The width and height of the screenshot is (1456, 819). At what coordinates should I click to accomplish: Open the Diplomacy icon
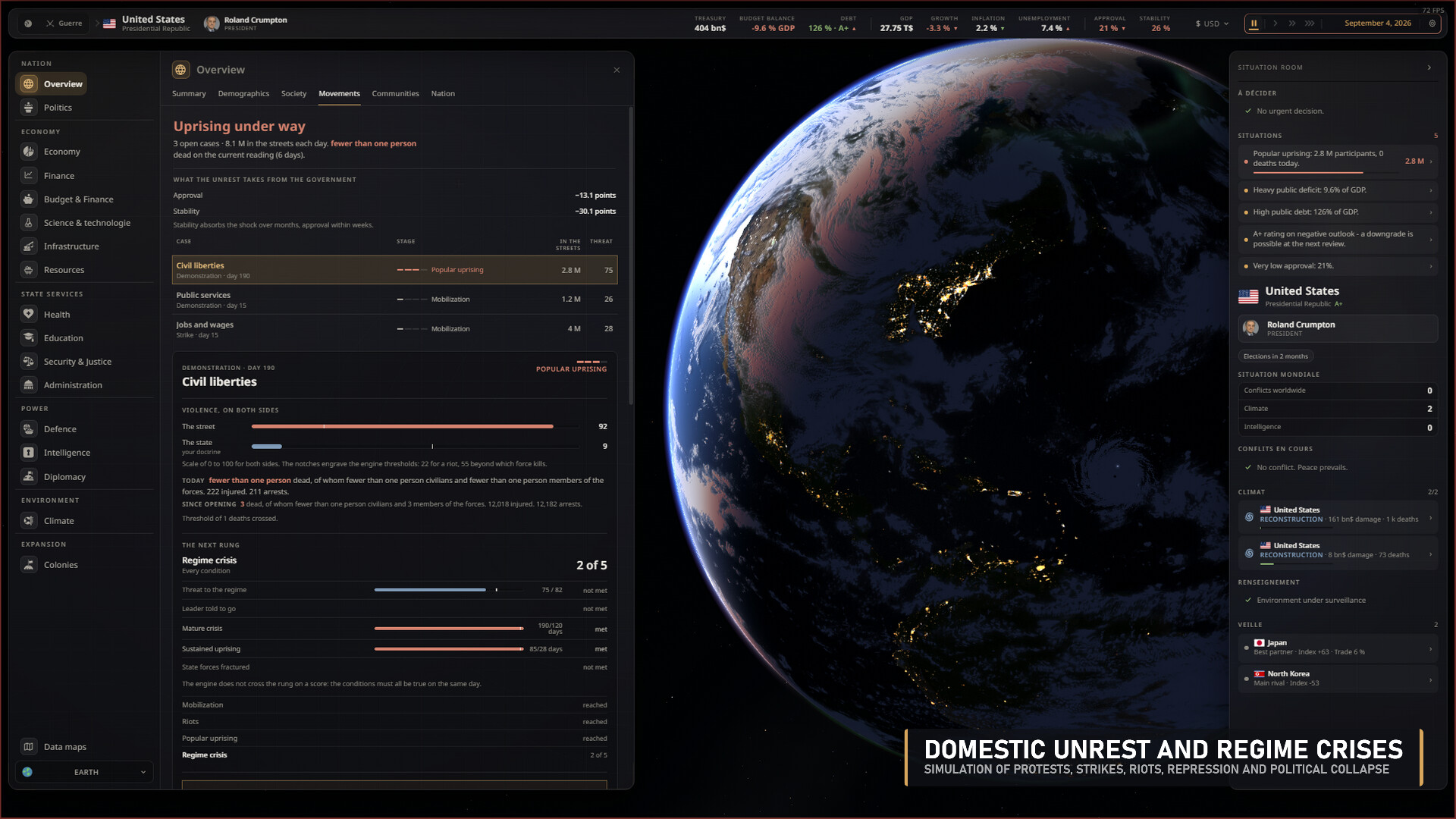tap(29, 477)
